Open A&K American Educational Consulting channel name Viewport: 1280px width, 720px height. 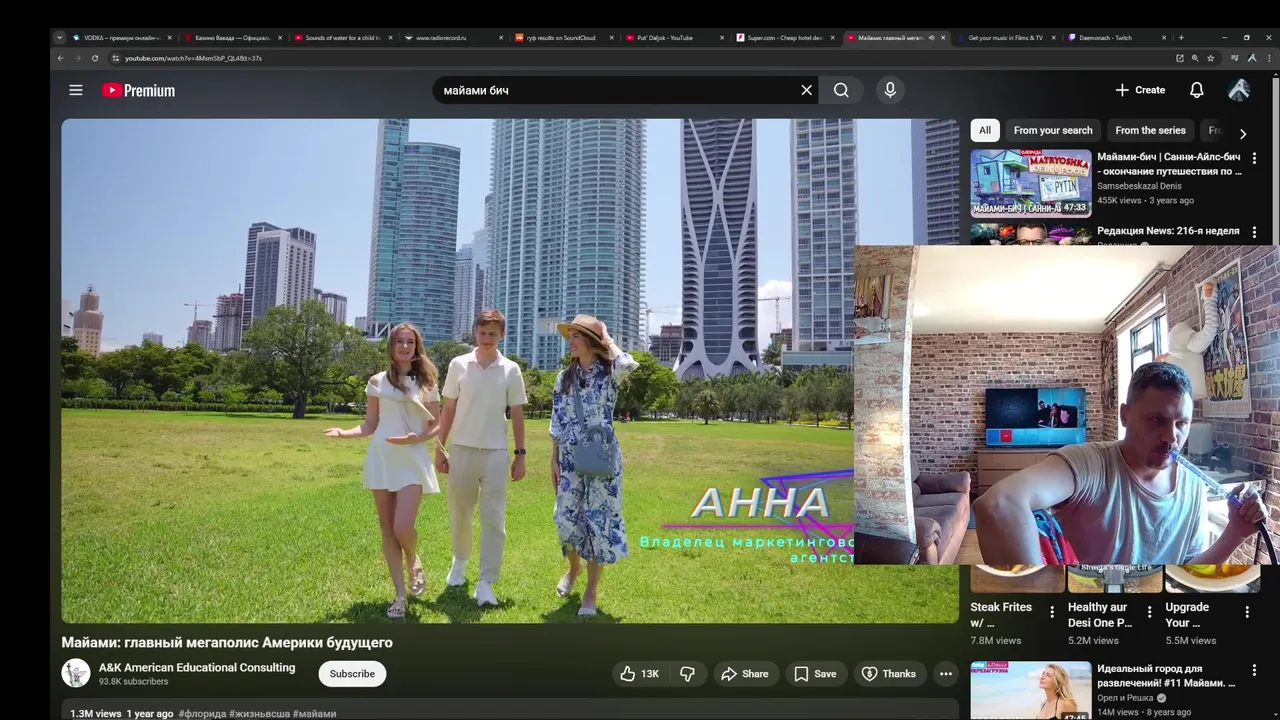tap(197, 667)
